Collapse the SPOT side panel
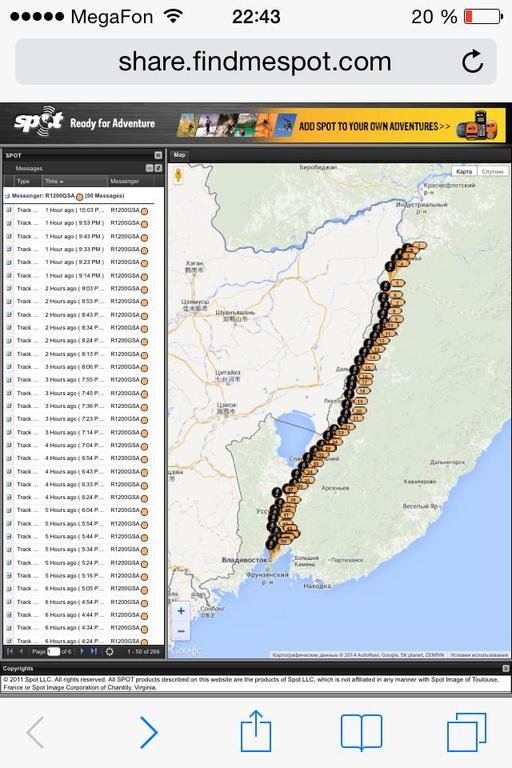The width and height of the screenshot is (512, 768). tap(158, 155)
